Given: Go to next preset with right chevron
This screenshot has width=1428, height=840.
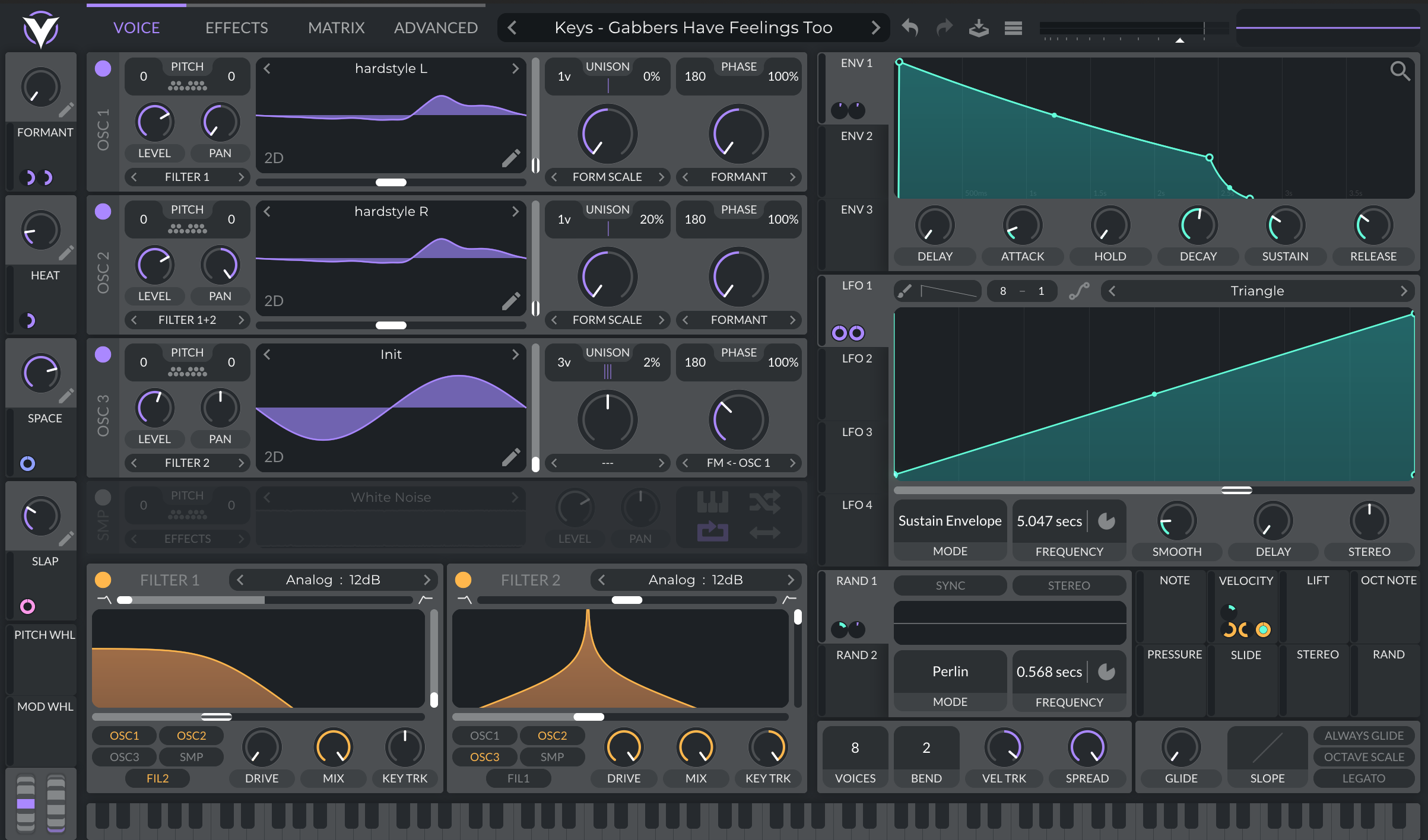Looking at the screenshot, I should click(x=875, y=27).
